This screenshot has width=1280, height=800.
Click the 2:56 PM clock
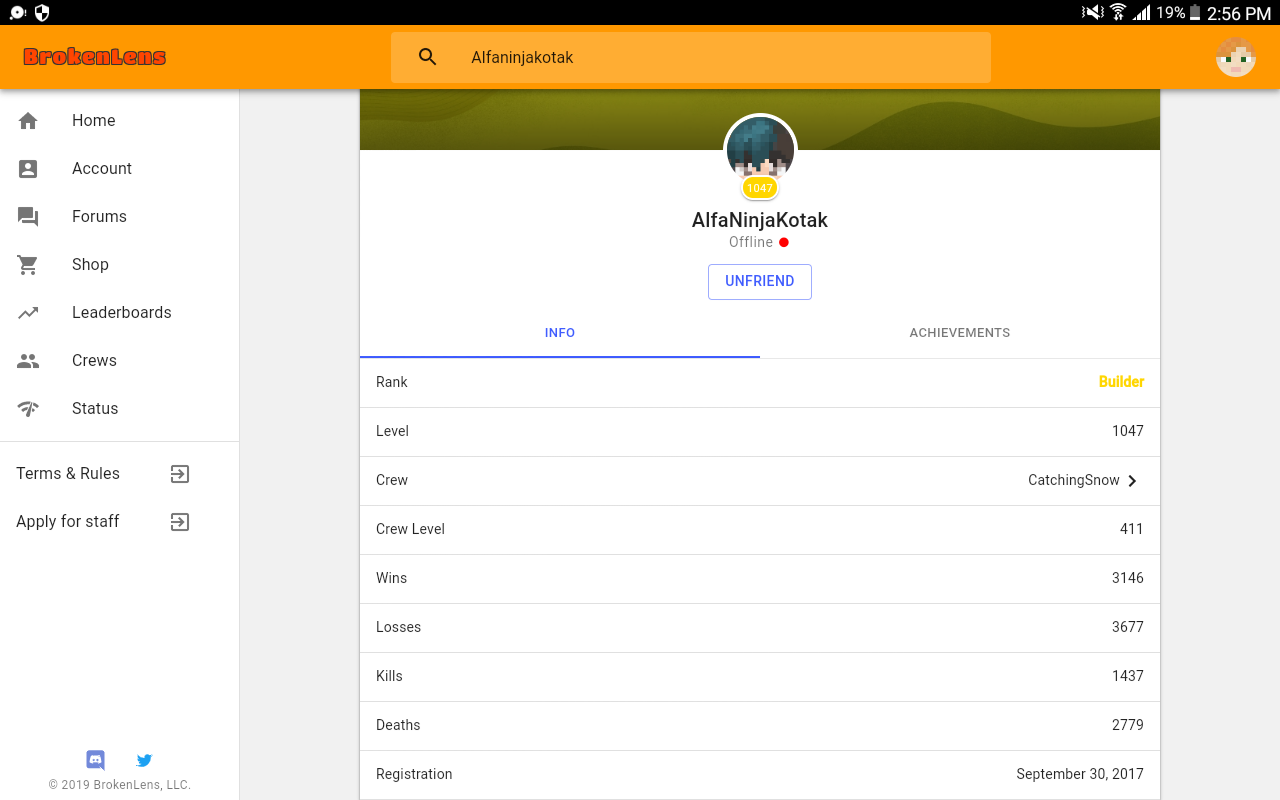1239,13
